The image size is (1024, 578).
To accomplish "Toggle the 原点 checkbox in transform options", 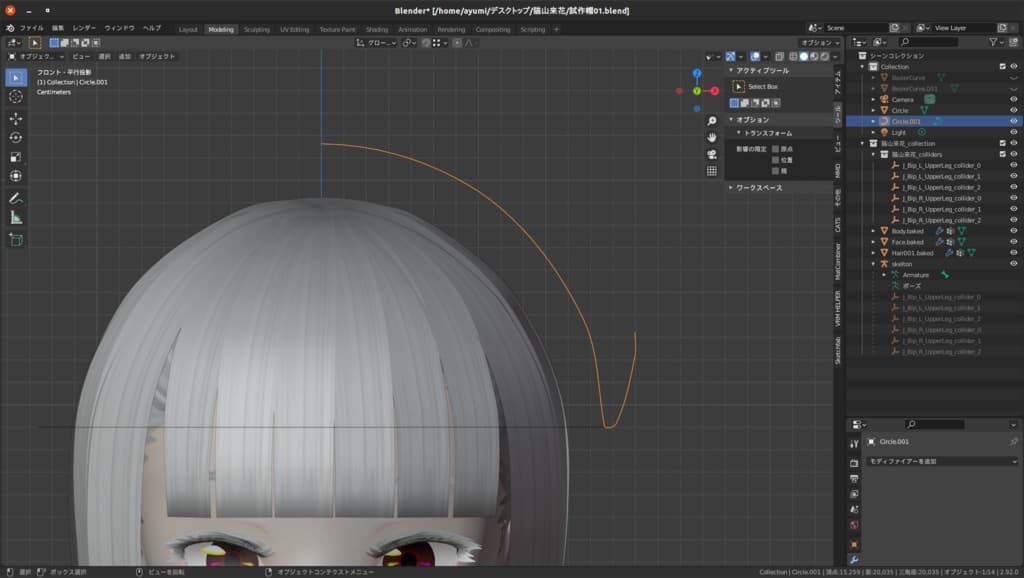I will tap(775, 148).
